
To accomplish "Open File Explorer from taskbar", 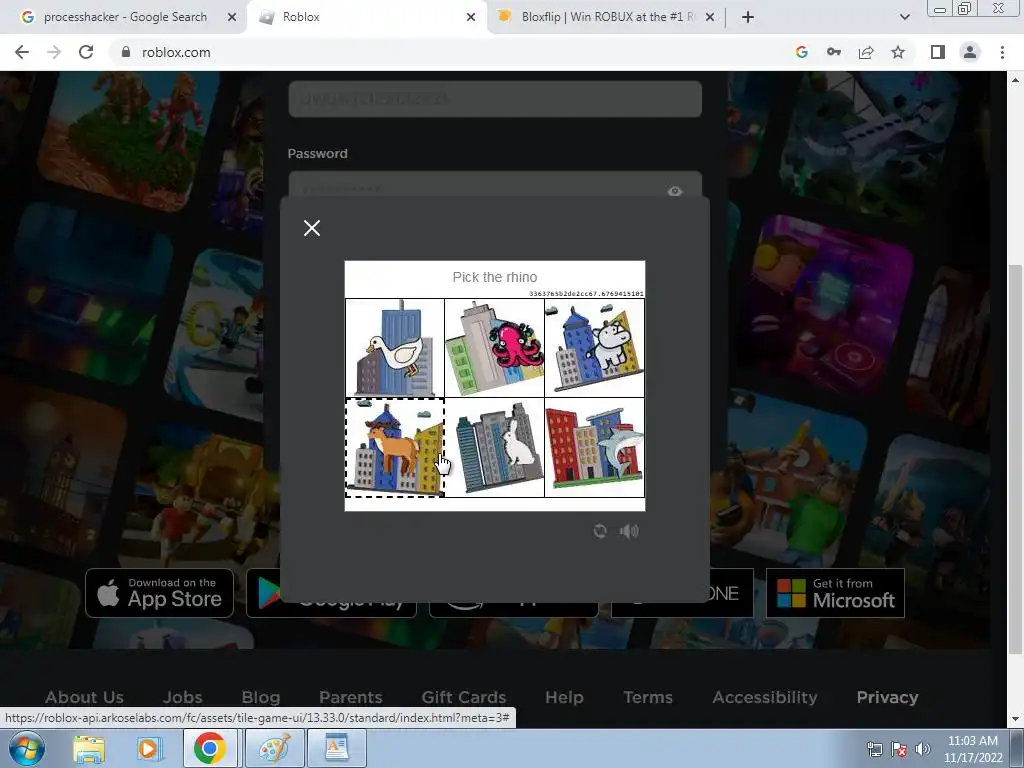I will click(89, 748).
